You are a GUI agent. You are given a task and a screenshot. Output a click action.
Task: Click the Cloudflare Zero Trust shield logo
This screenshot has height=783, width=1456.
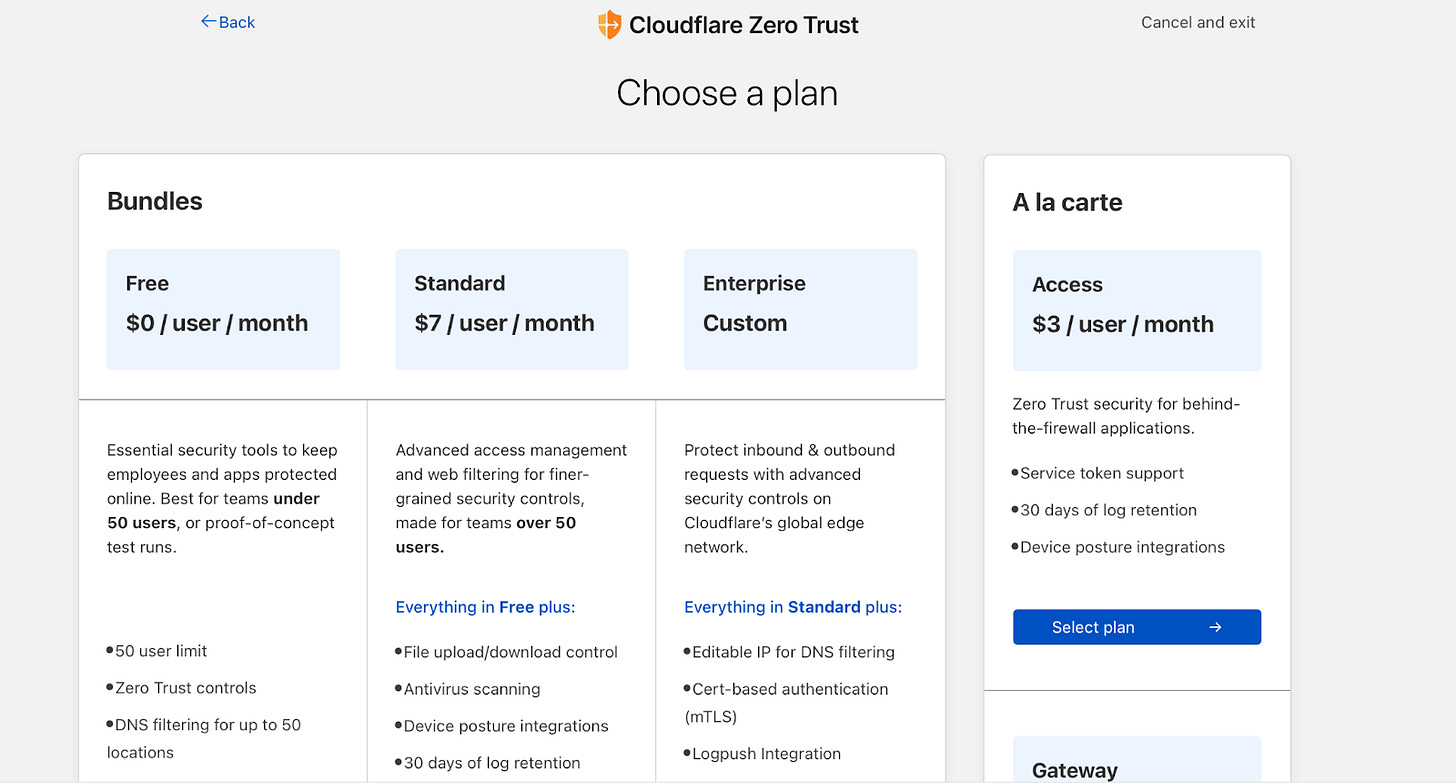point(609,24)
